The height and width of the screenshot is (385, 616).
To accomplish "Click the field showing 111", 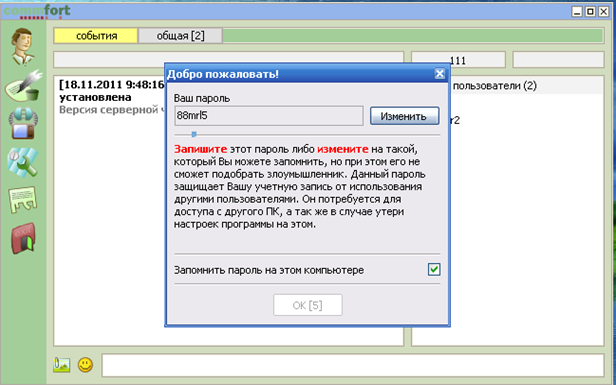I will [458, 60].
